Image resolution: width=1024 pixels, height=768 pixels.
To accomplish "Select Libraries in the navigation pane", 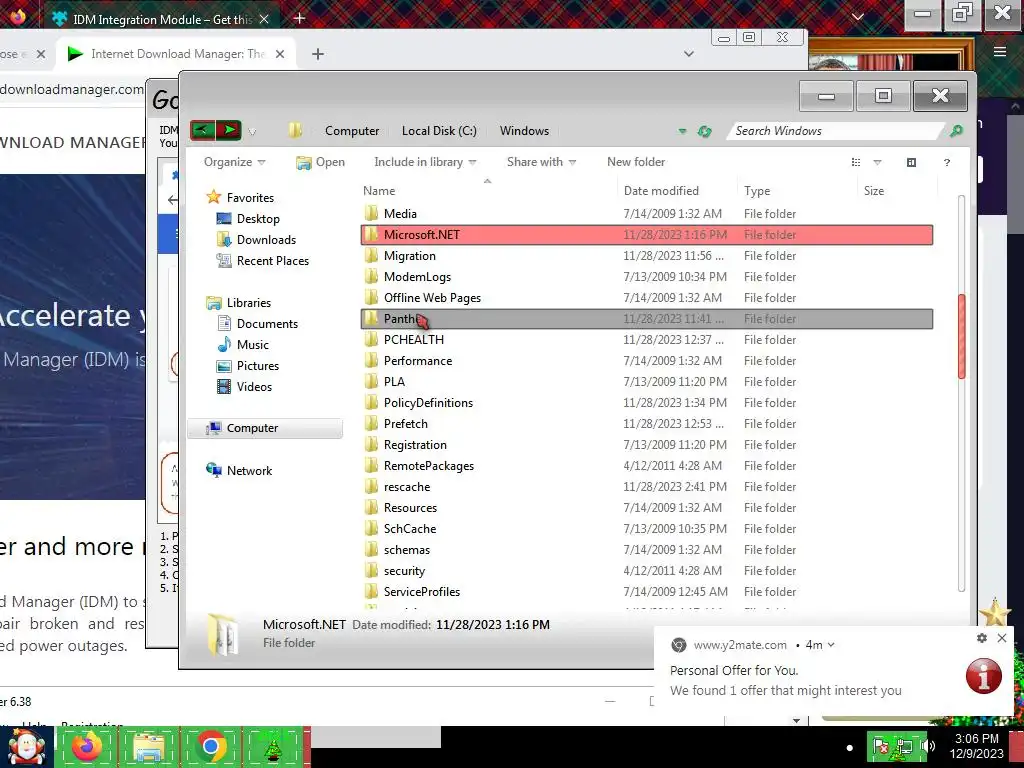I will [x=248, y=302].
